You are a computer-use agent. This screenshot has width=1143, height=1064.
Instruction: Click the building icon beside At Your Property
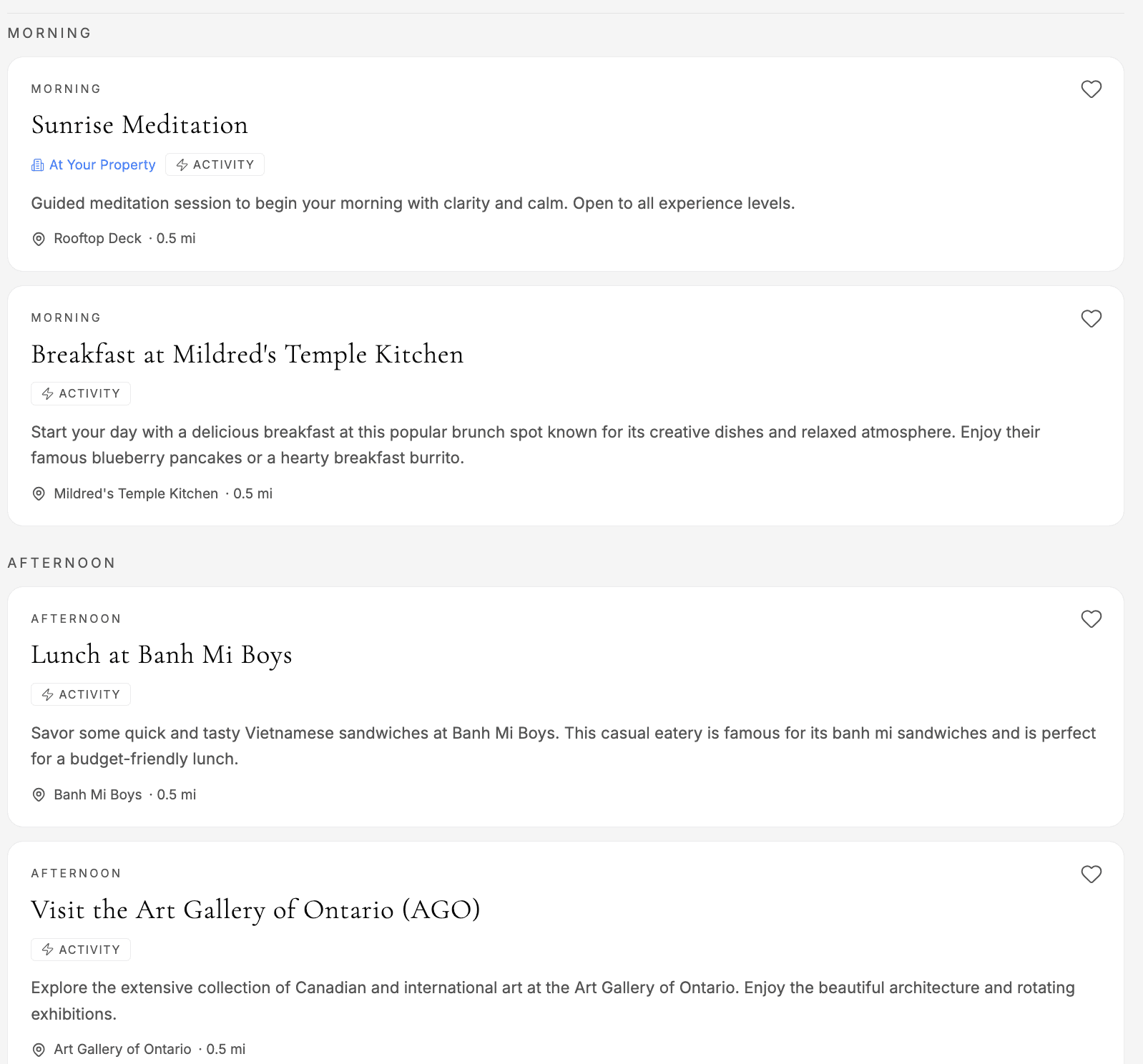tap(38, 165)
